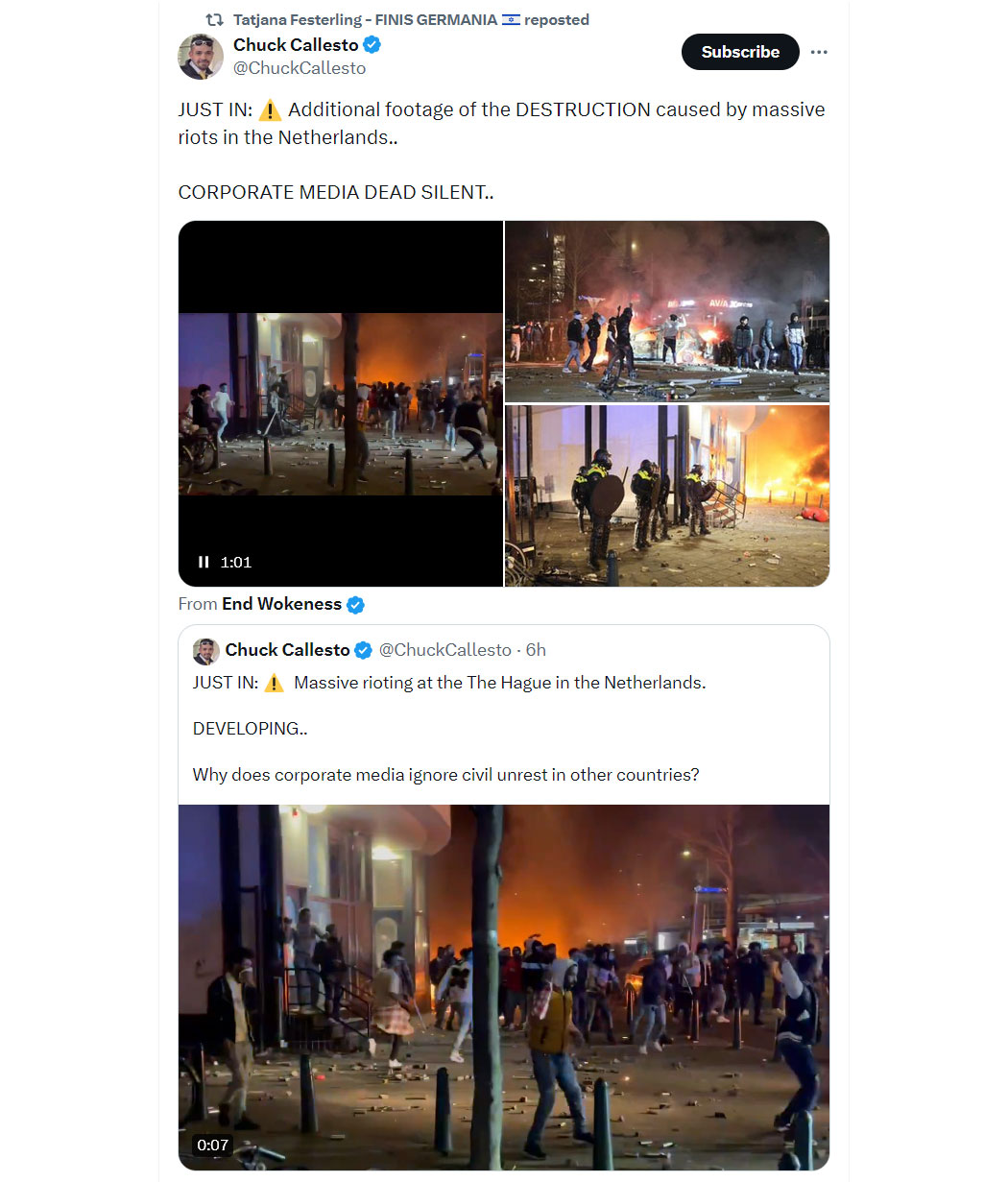Pause the playing video at 1:01
This screenshot has height=1182, width=1008.
(x=204, y=562)
